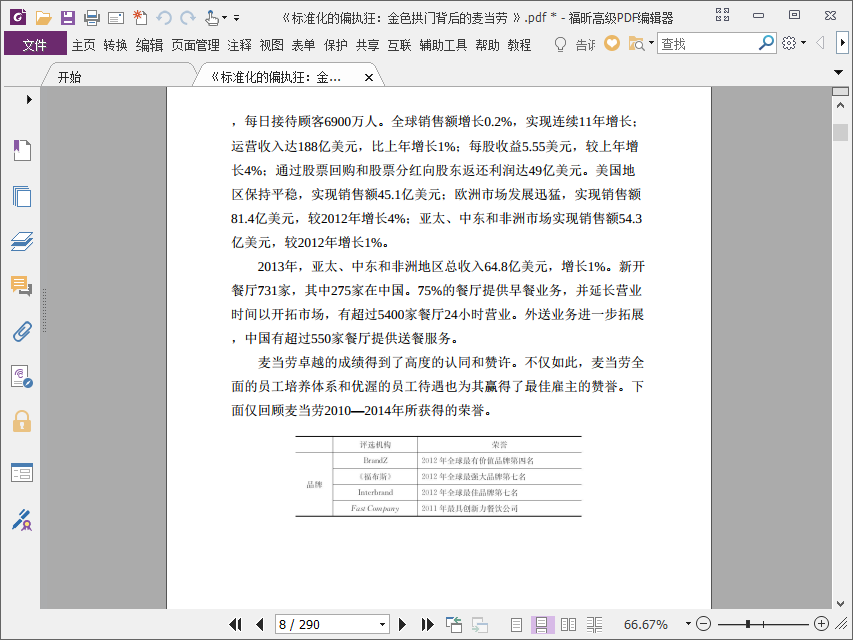Open the hand tool dropdown arrow
Viewport: 853px width, 640px height.
pyautogui.click(x=225, y=18)
